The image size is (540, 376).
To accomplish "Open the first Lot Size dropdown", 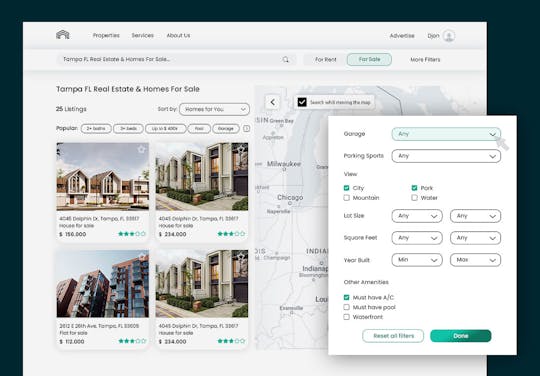I will coord(417,216).
